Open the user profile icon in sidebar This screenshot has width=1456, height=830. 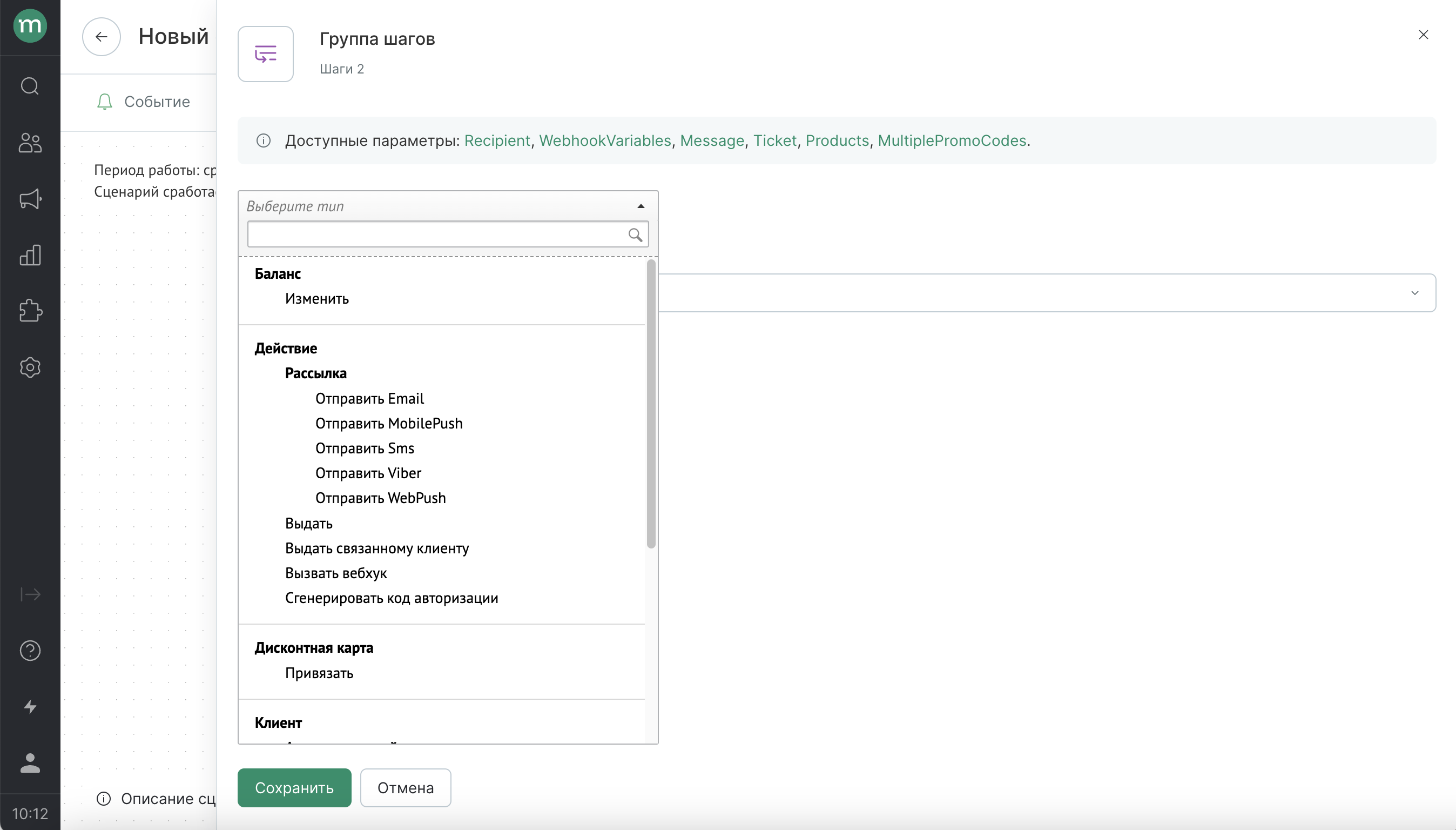point(30,763)
